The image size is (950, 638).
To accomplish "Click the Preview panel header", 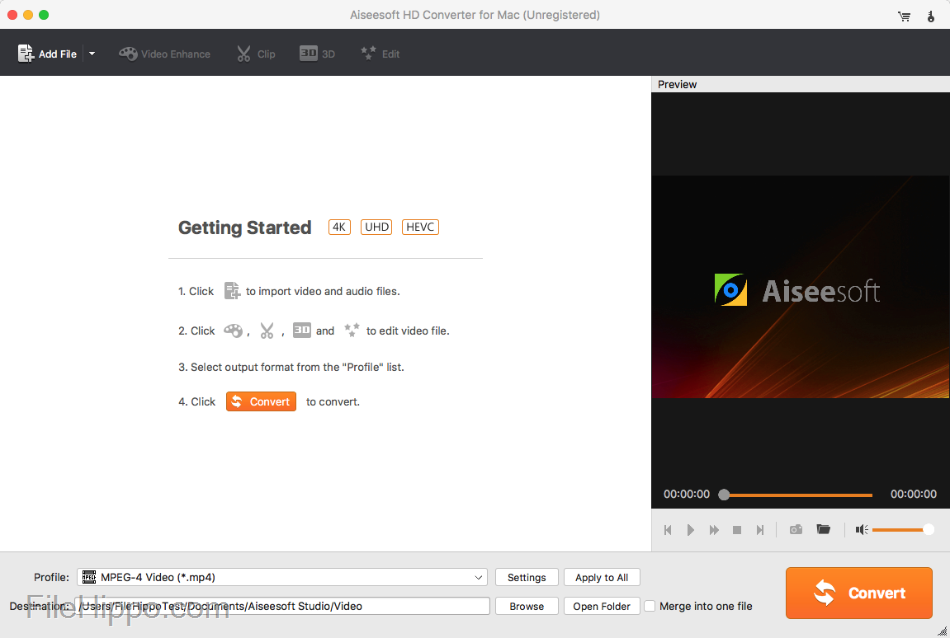I will (677, 84).
